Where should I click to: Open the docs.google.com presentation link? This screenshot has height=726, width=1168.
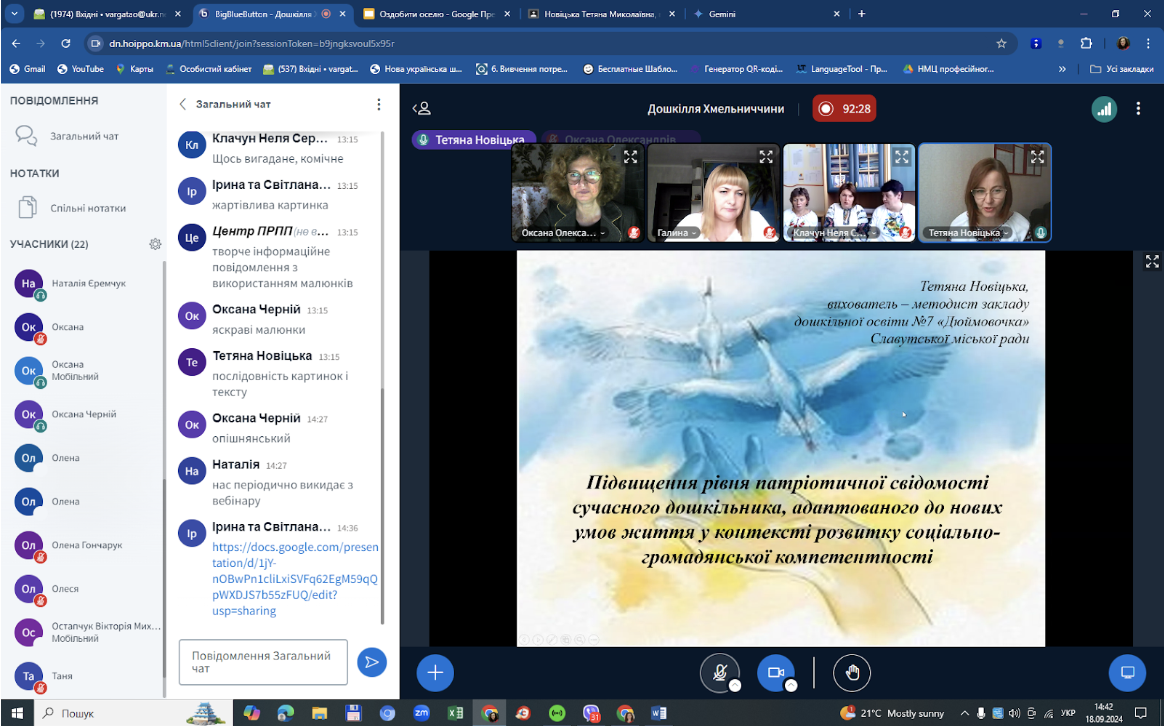[x=295, y=579]
